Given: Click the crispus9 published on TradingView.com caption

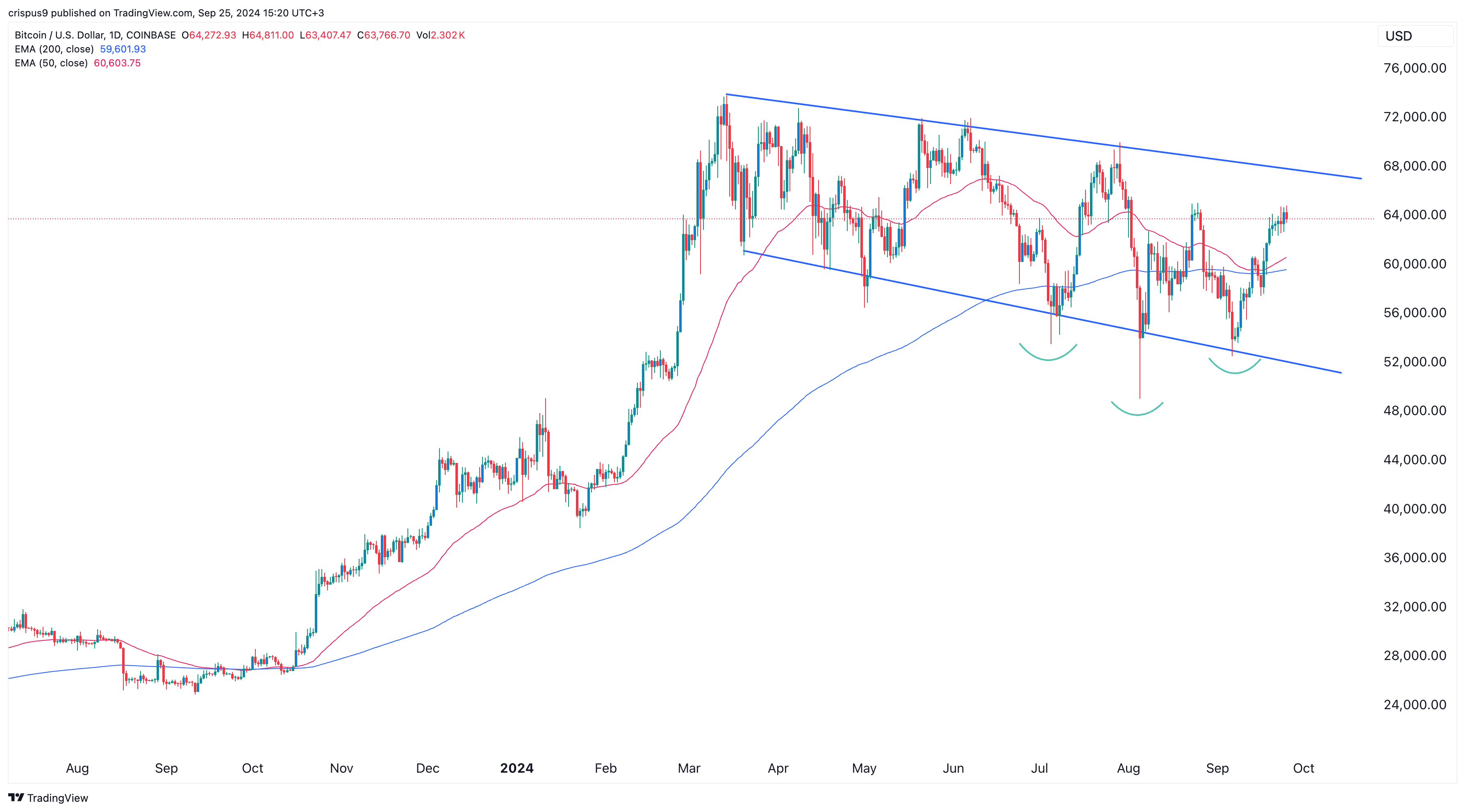Looking at the screenshot, I should click(166, 13).
